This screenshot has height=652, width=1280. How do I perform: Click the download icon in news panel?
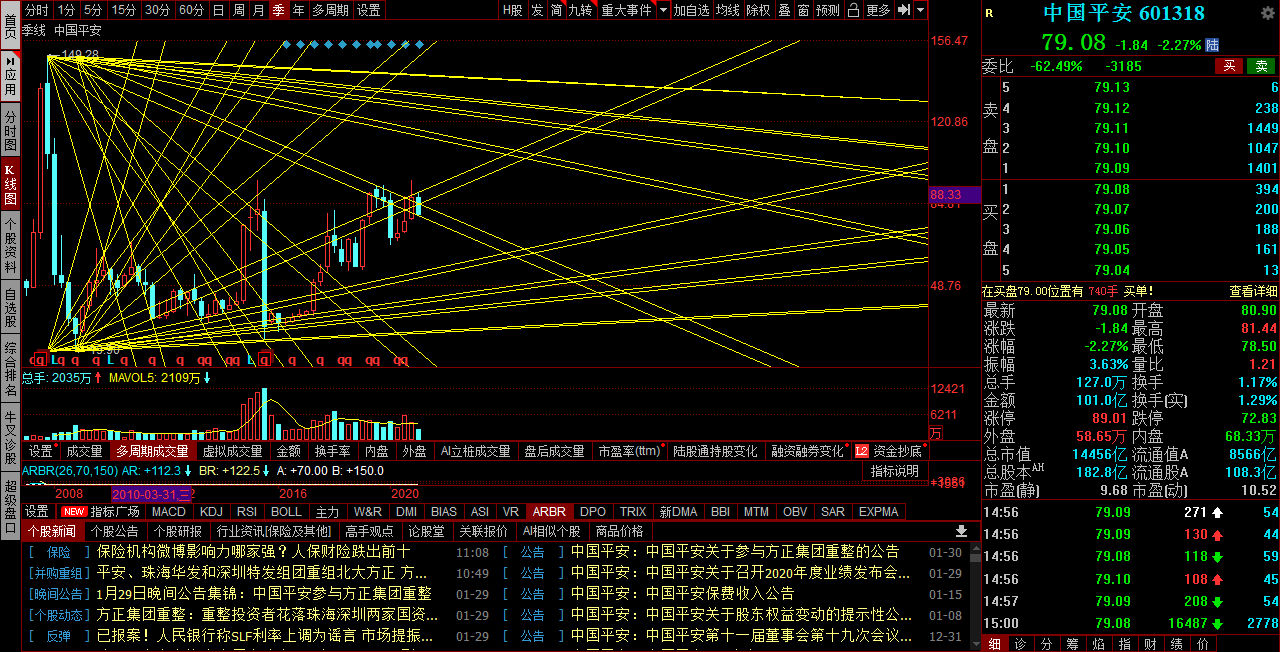pyautogui.click(x=962, y=531)
